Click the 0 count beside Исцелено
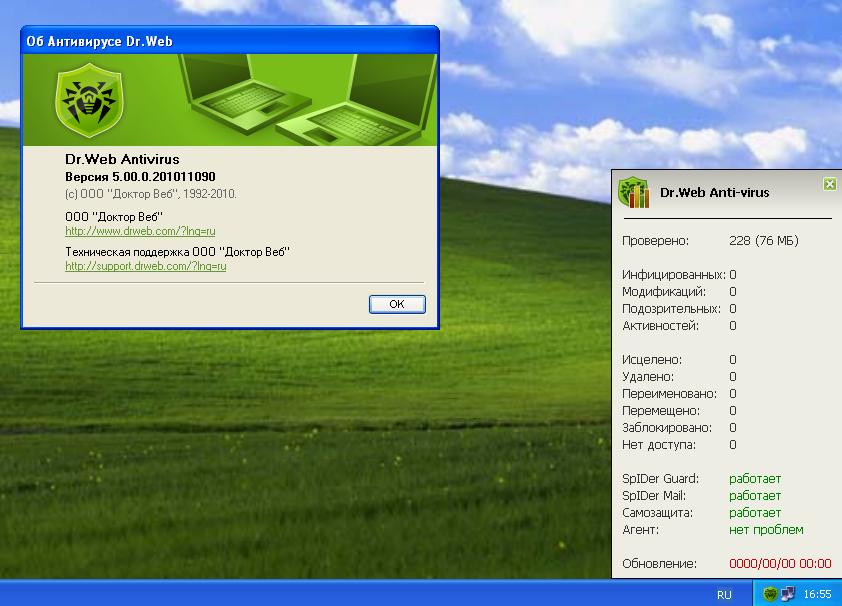The height and width of the screenshot is (606, 842). click(x=733, y=360)
